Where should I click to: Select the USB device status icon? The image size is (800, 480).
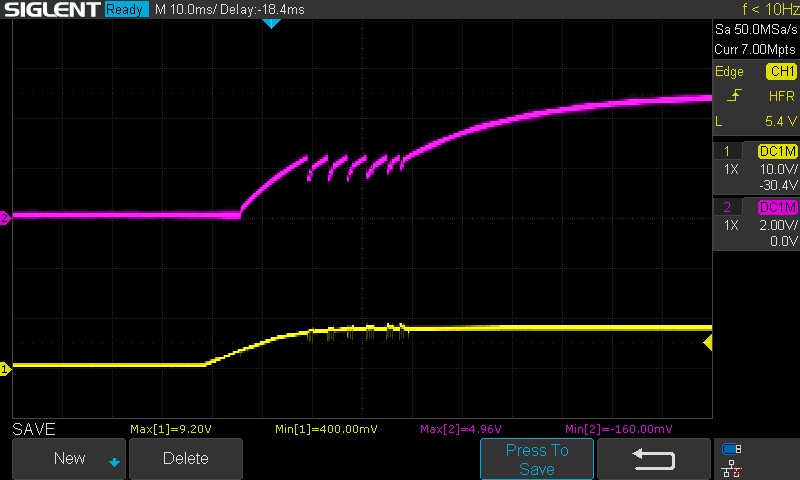[732, 449]
